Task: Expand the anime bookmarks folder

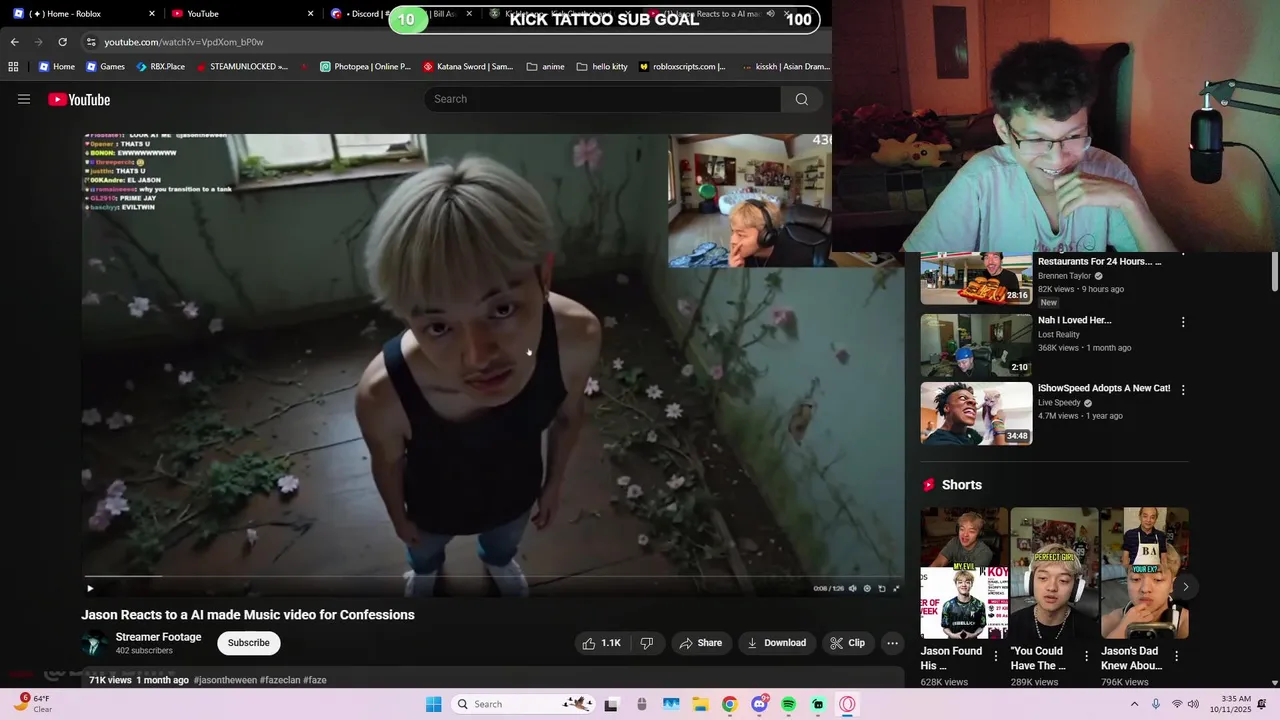Action: 545,67
